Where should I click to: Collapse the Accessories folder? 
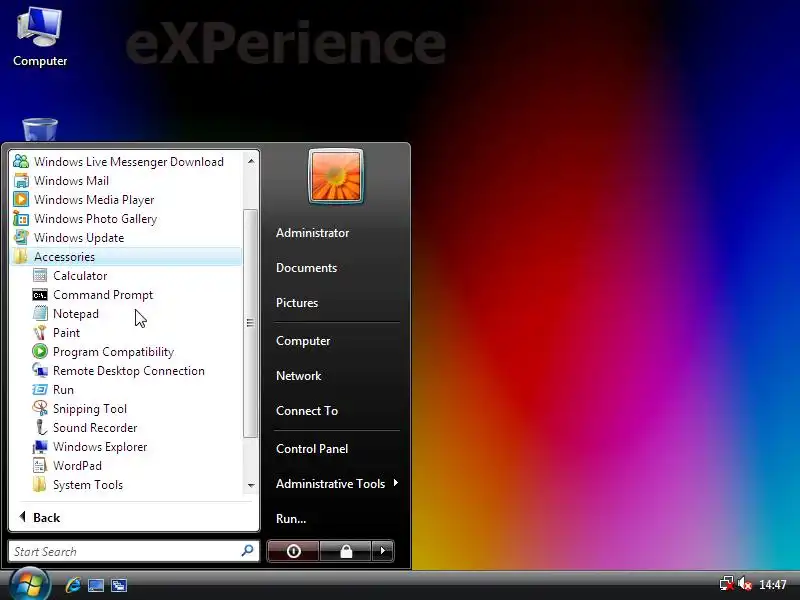(x=126, y=257)
